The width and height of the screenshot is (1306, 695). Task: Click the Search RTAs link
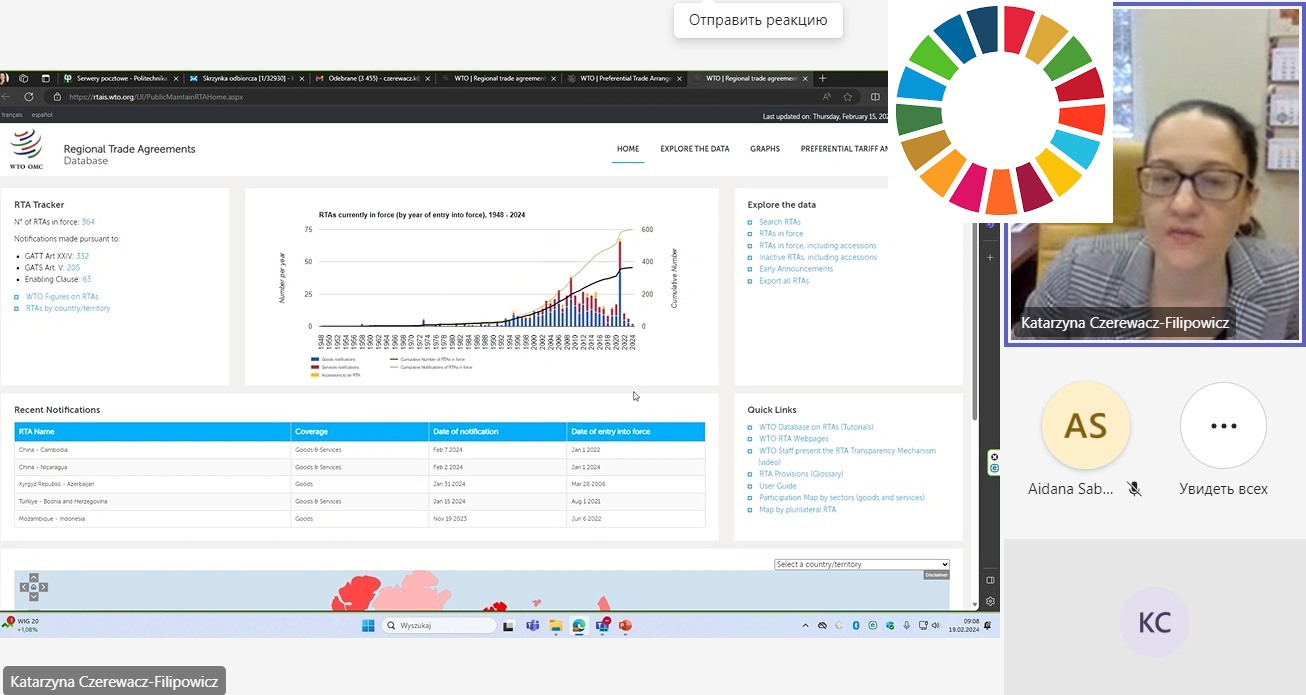click(780, 222)
